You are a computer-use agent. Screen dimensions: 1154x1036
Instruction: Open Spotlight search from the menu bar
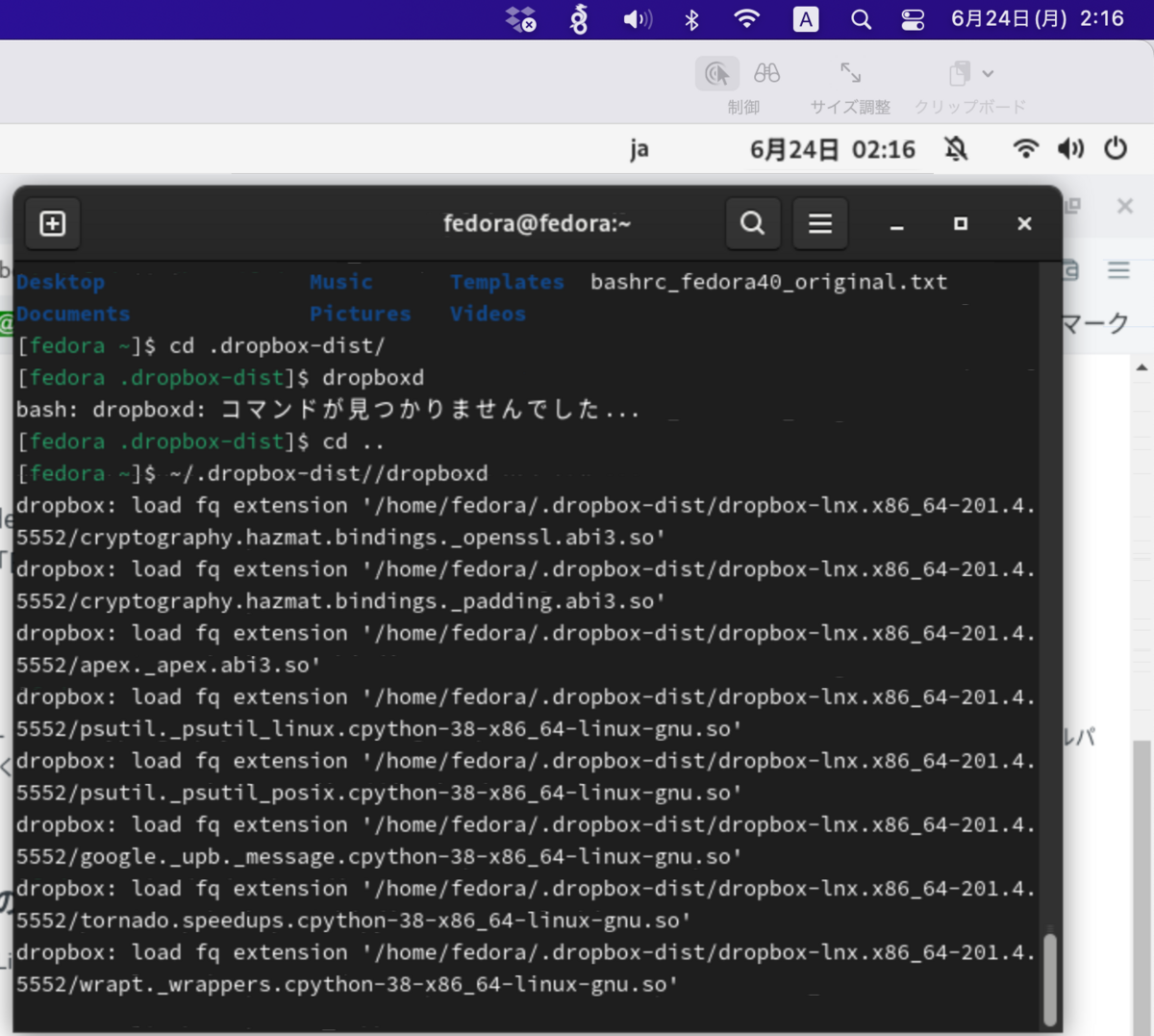[x=861, y=18]
